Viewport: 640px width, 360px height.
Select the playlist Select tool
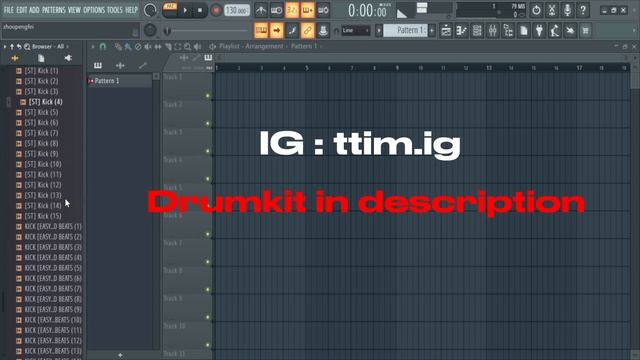[x=178, y=47]
